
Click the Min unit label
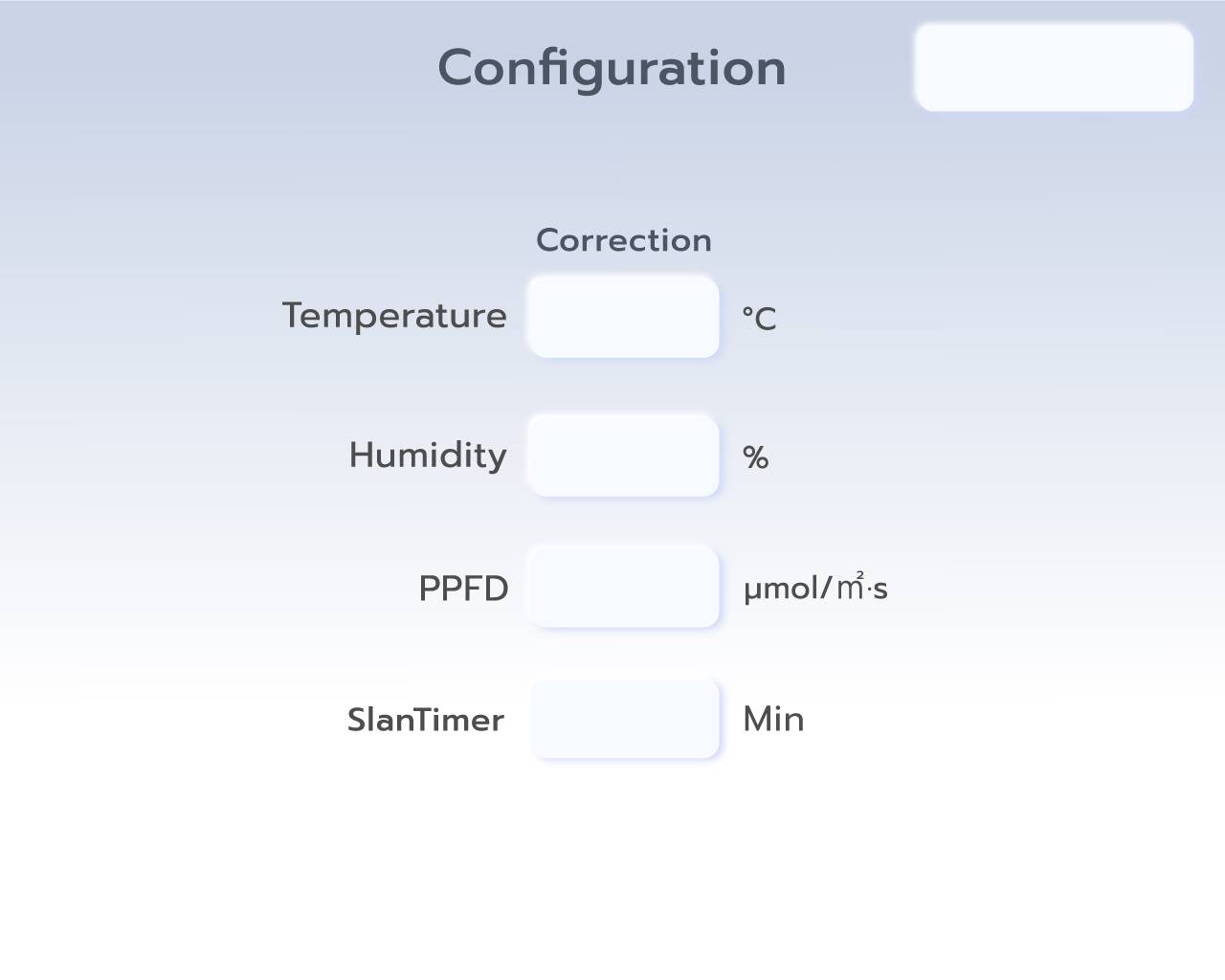(x=773, y=720)
